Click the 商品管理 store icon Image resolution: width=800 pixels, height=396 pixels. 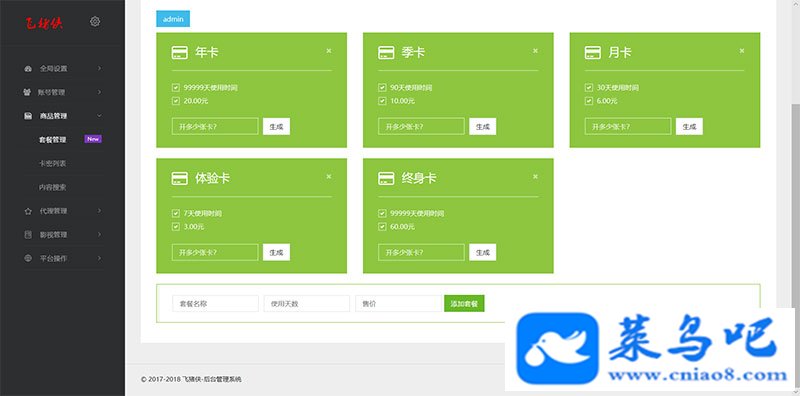[x=28, y=116]
